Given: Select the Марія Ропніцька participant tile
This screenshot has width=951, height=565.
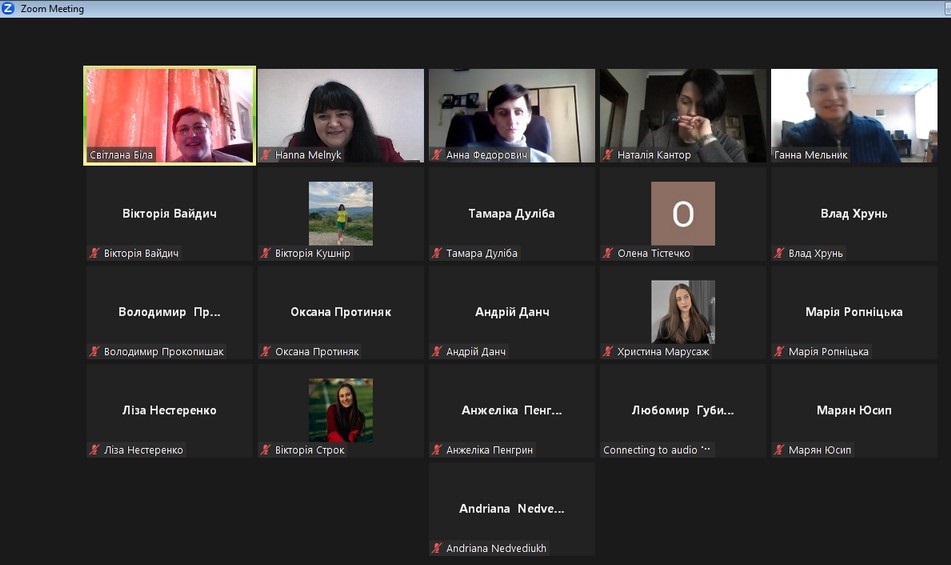Looking at the screenshot, I should coord(854,312).
